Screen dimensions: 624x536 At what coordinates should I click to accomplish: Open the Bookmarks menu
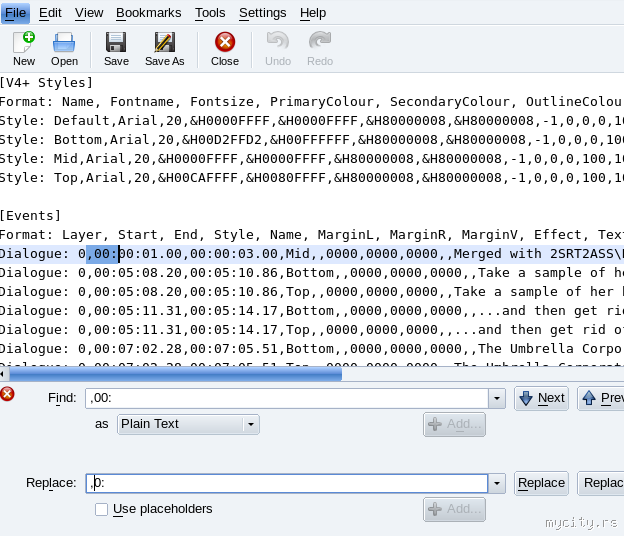148,13
